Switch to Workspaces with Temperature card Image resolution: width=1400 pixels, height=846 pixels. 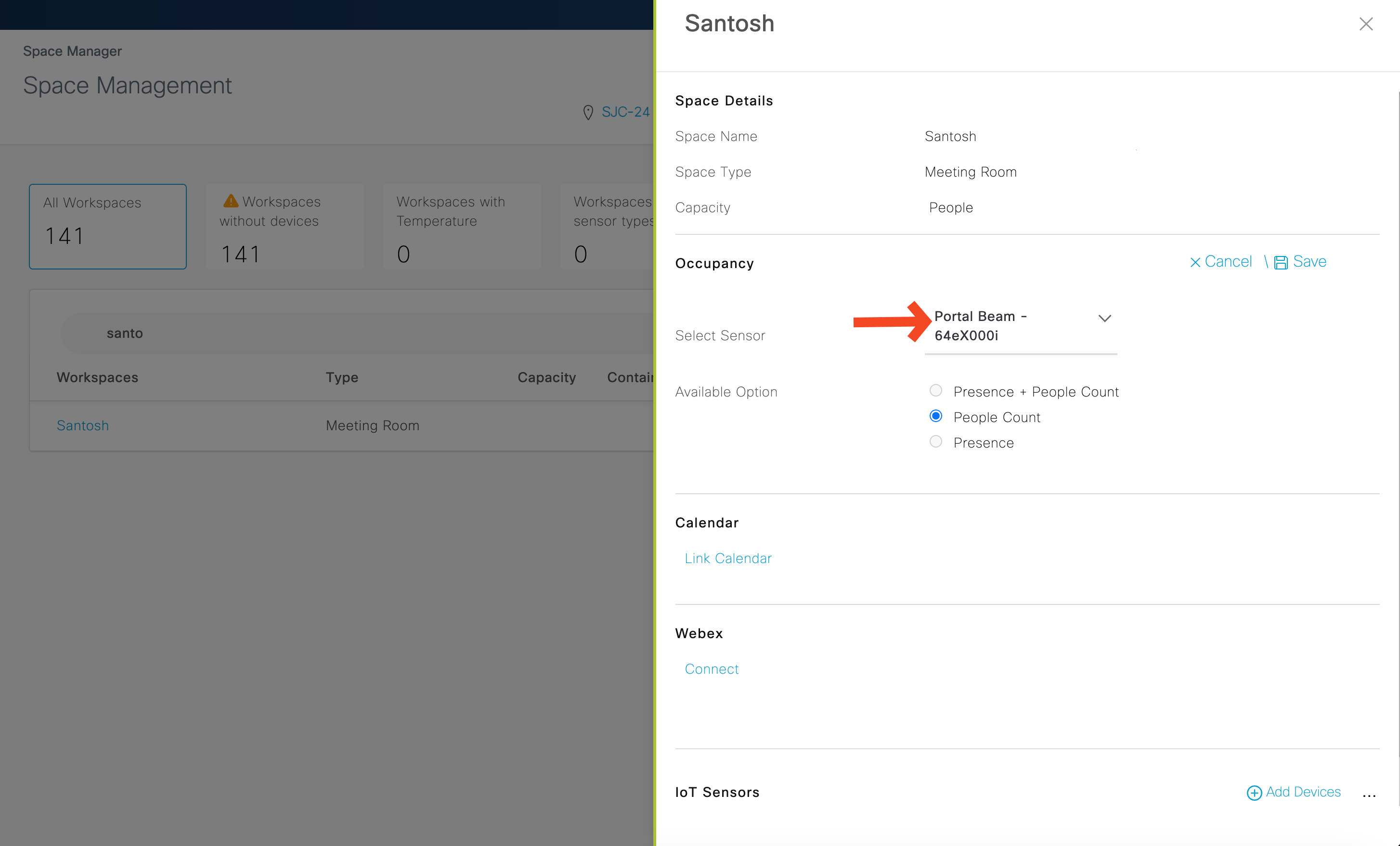pyautogui.click(x=461, y=227)
